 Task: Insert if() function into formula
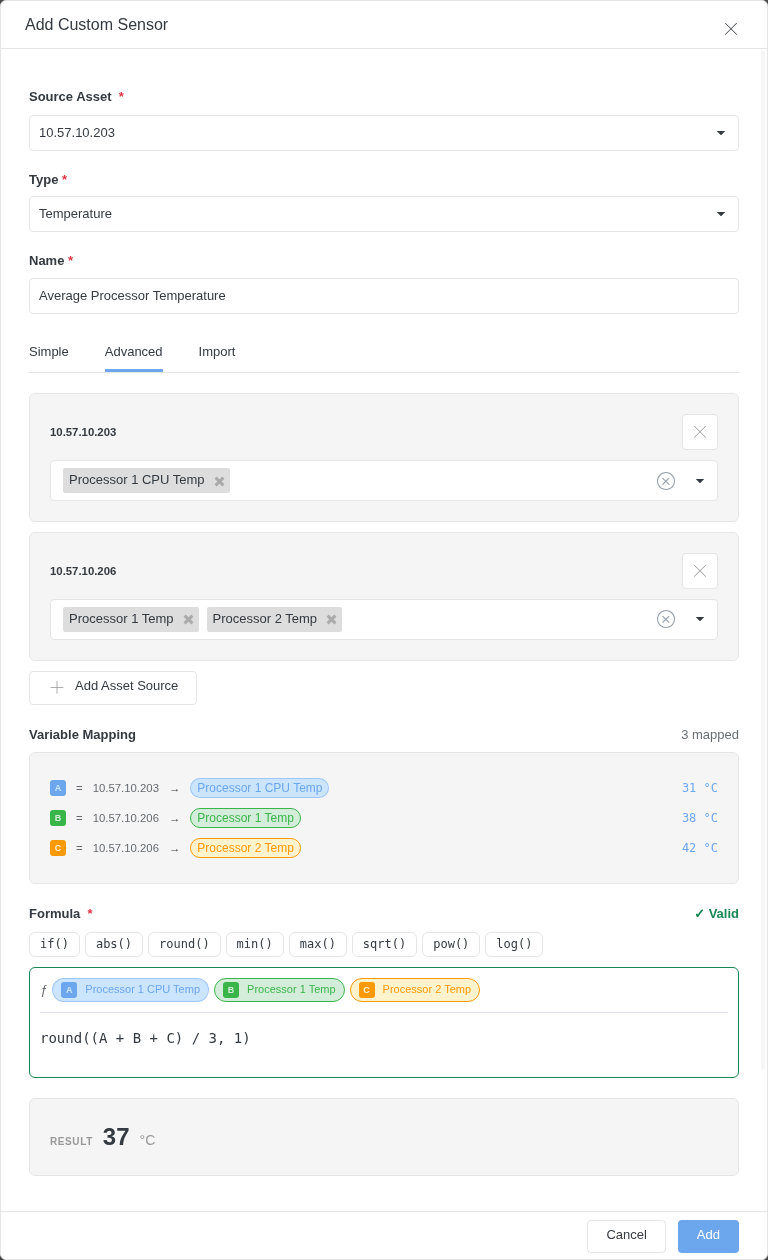pos(55,945)
